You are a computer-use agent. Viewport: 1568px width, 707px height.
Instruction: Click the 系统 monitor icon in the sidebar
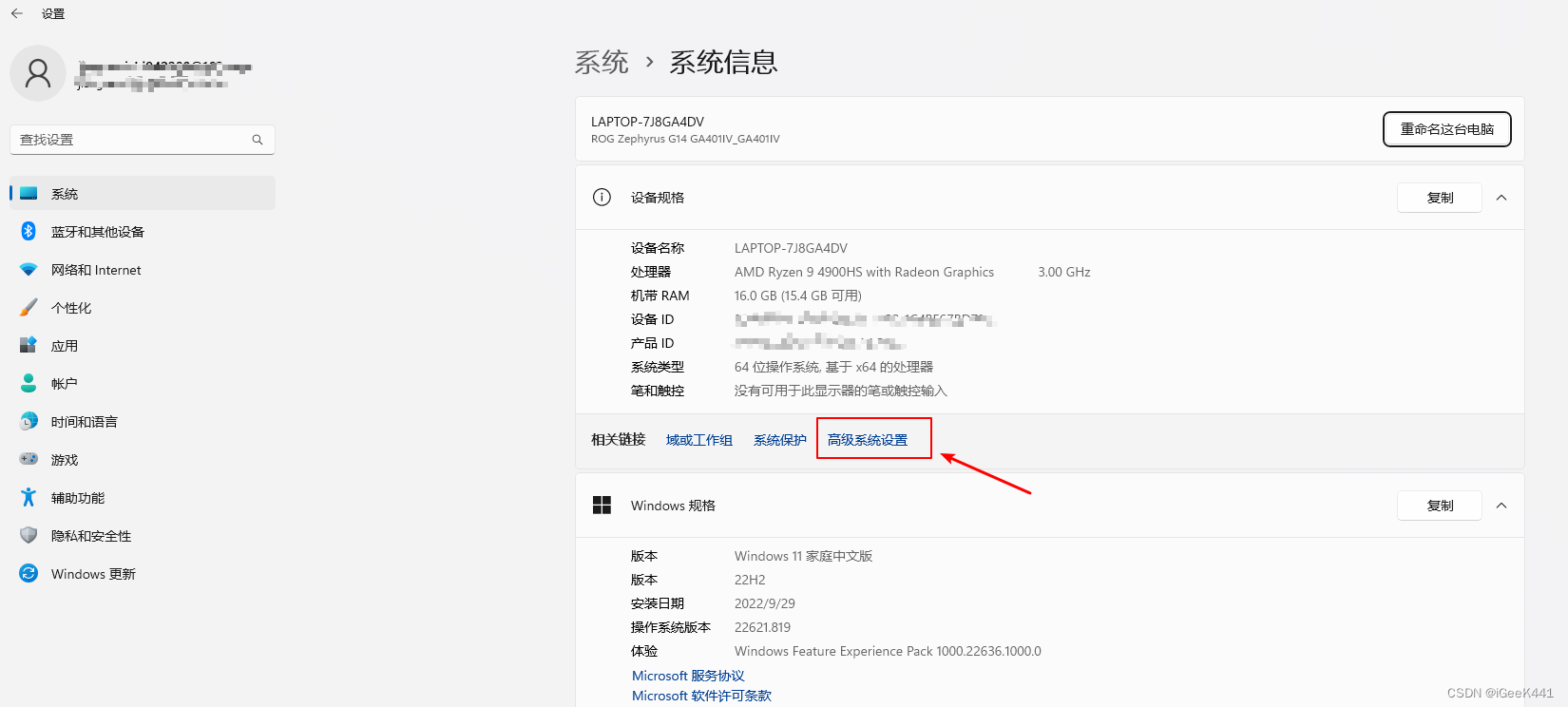(29, 193)
